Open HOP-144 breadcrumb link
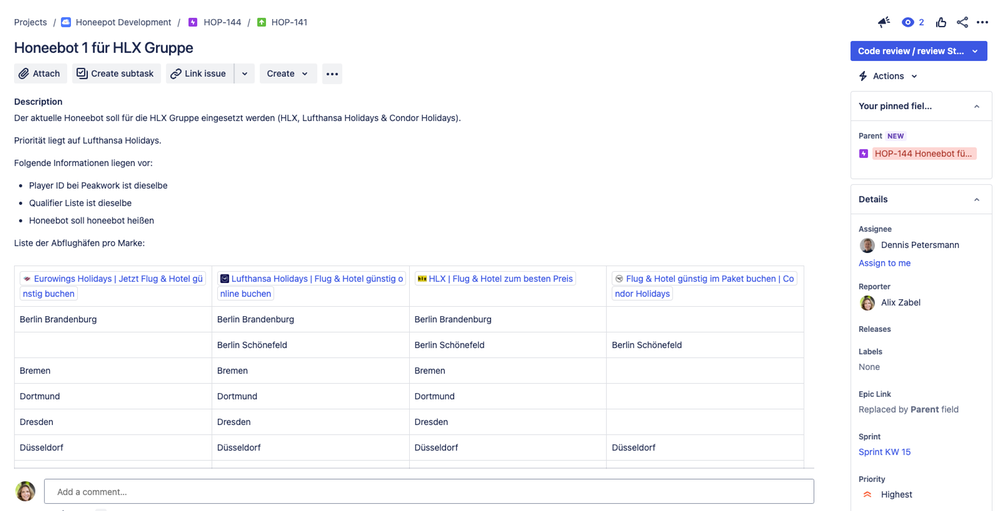The image size is (999, 511). tap(222, 22)
